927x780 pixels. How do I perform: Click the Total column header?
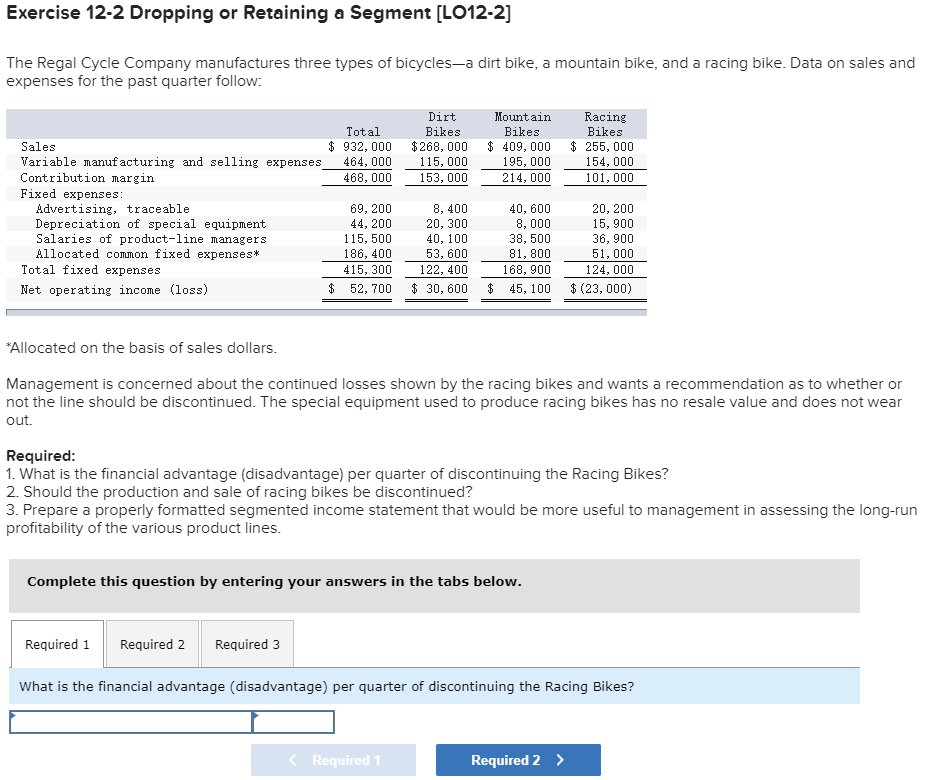[363, 132]
